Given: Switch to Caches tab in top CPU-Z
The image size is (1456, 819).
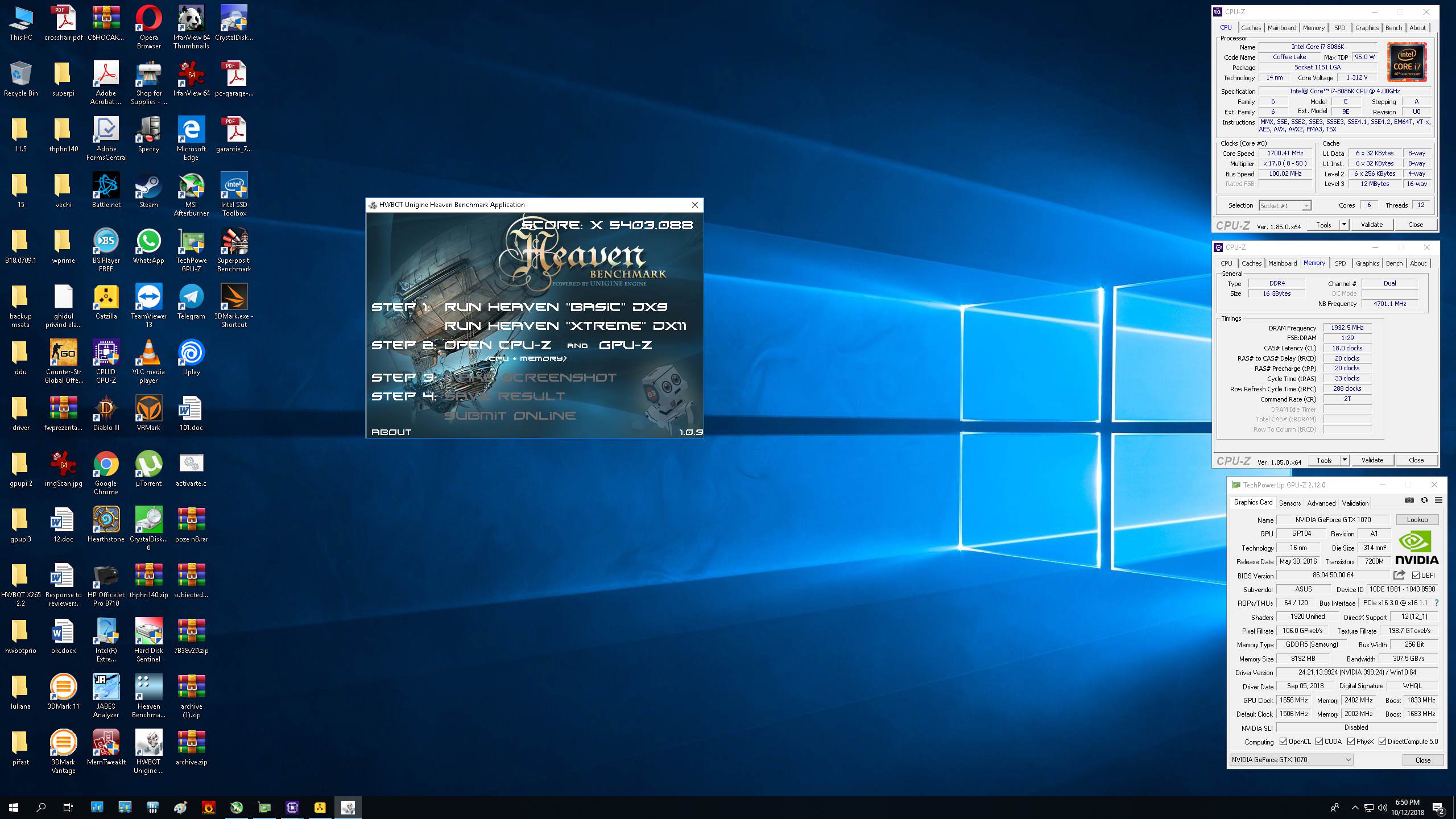Looking at the screenshot, I should (1251, 27).
